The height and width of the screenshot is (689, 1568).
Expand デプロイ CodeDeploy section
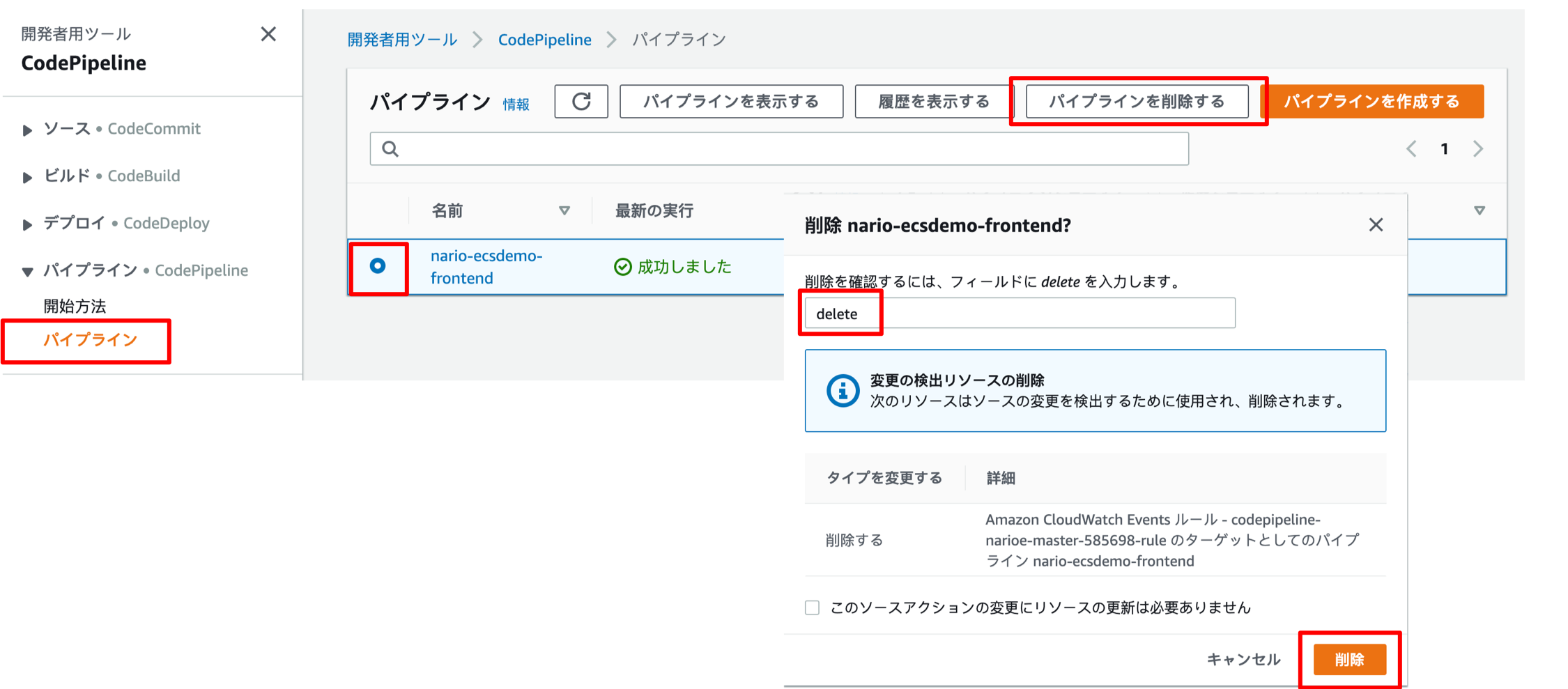pyautogui.click(x=27, y=224)
